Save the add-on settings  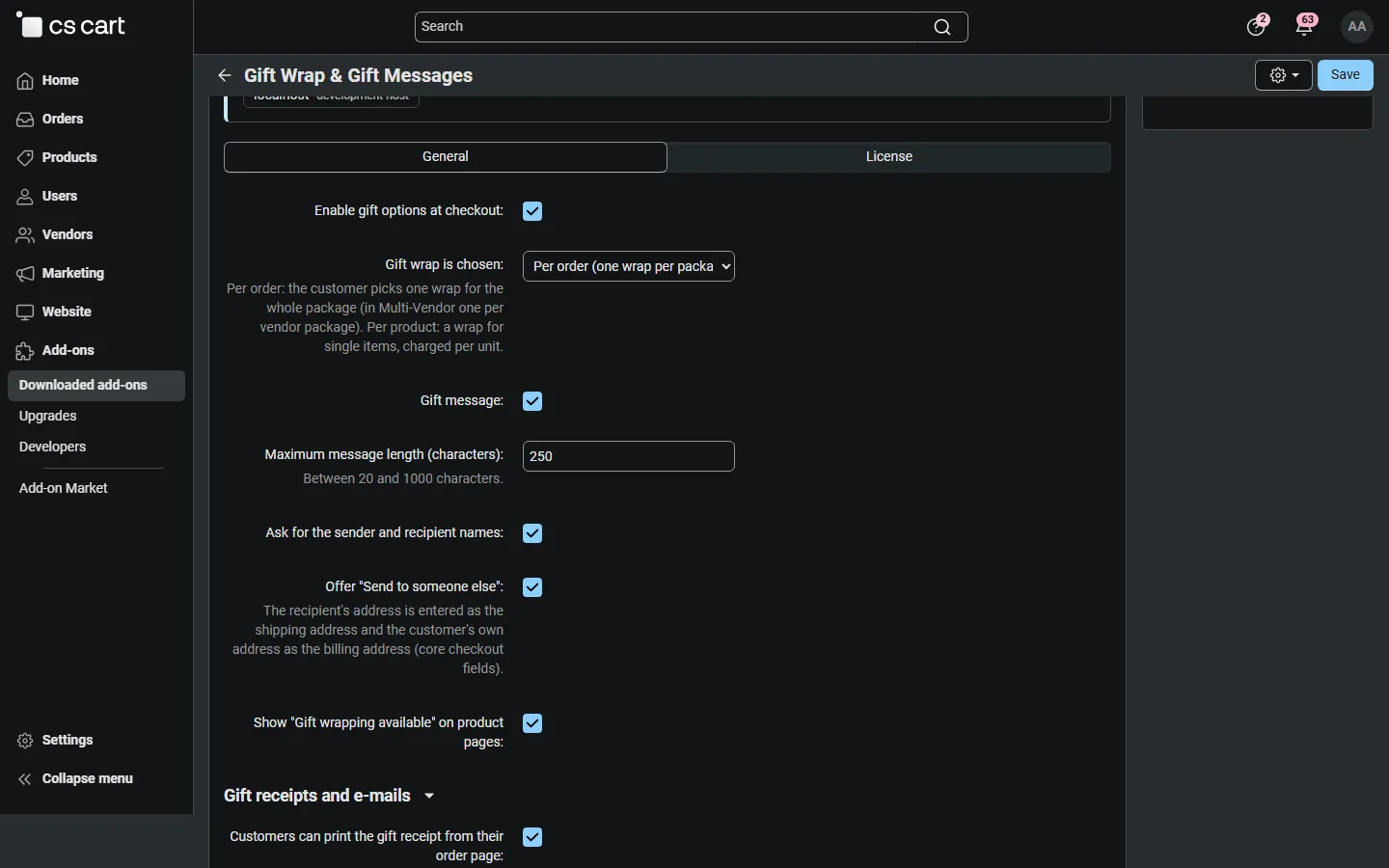coord(1347,75)
